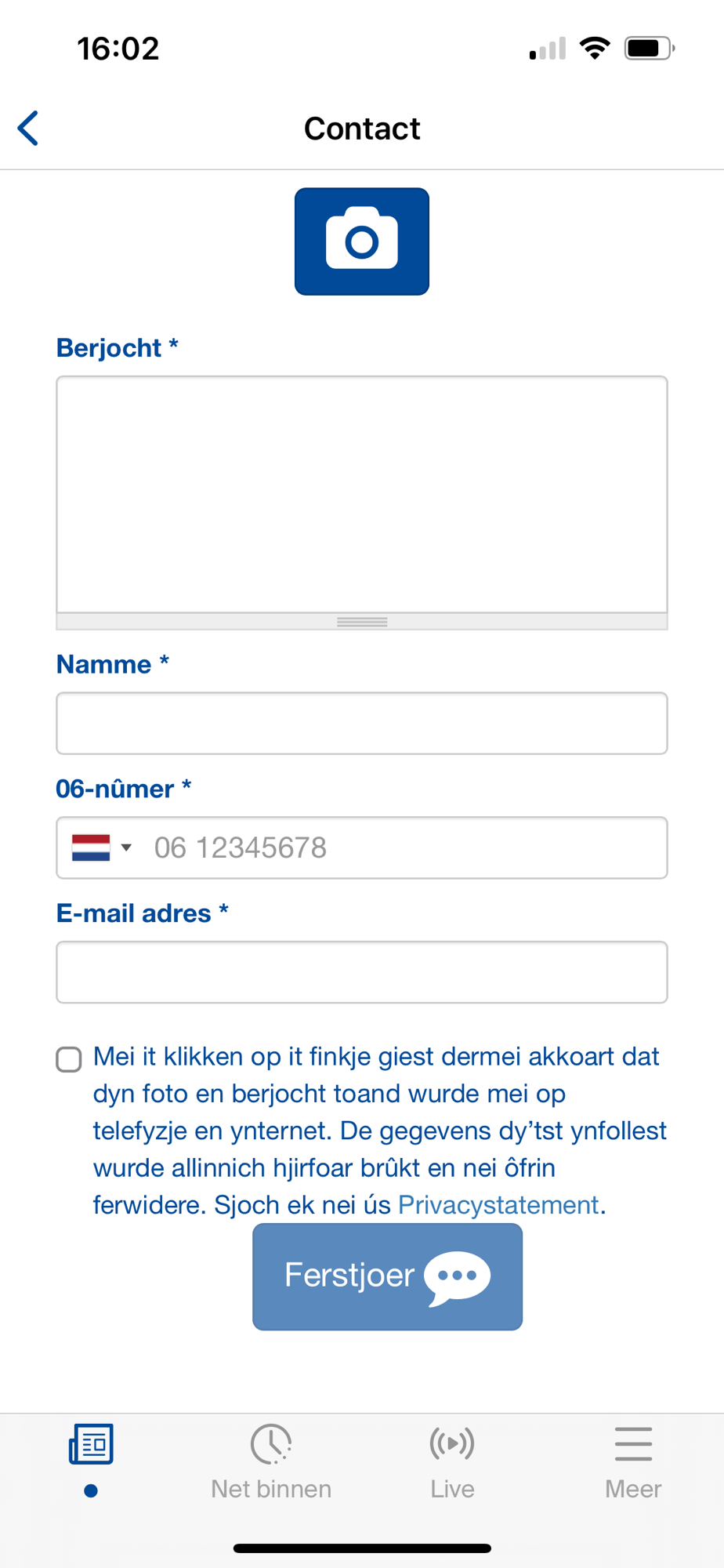Tap the blue camera photo button

tap(361, 241)
